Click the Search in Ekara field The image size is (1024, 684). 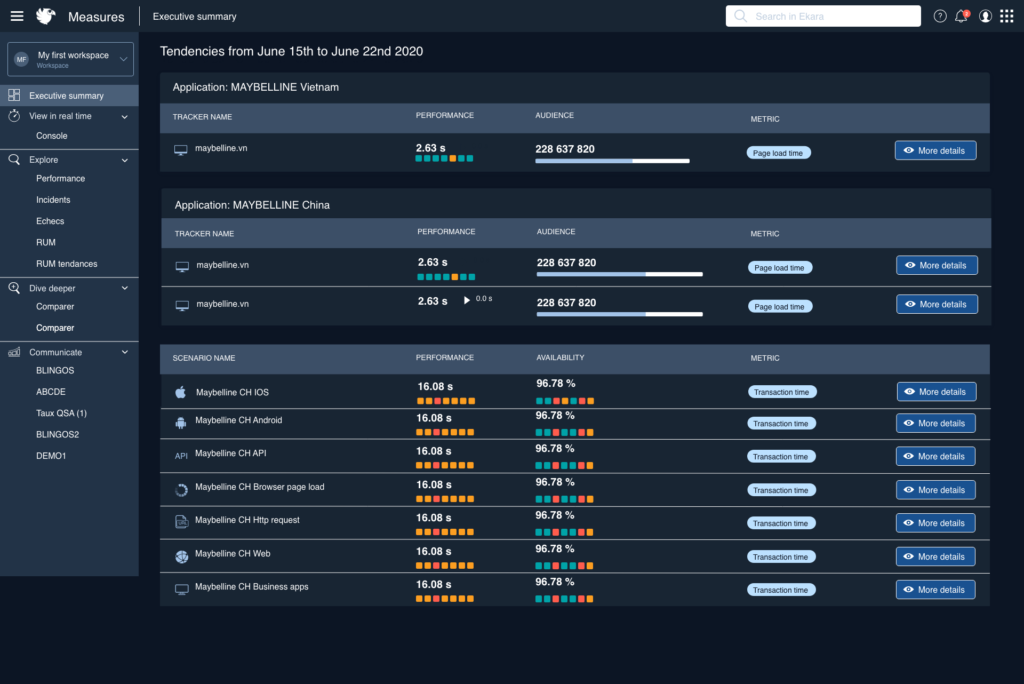click(x=823, y=16)
